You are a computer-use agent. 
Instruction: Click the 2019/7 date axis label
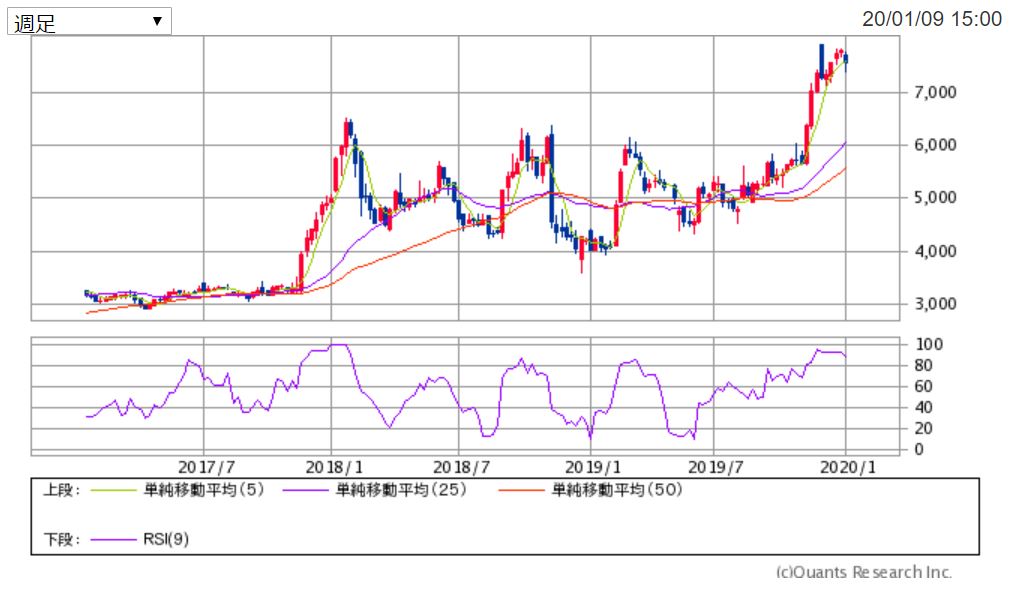[x=716, y=467]
